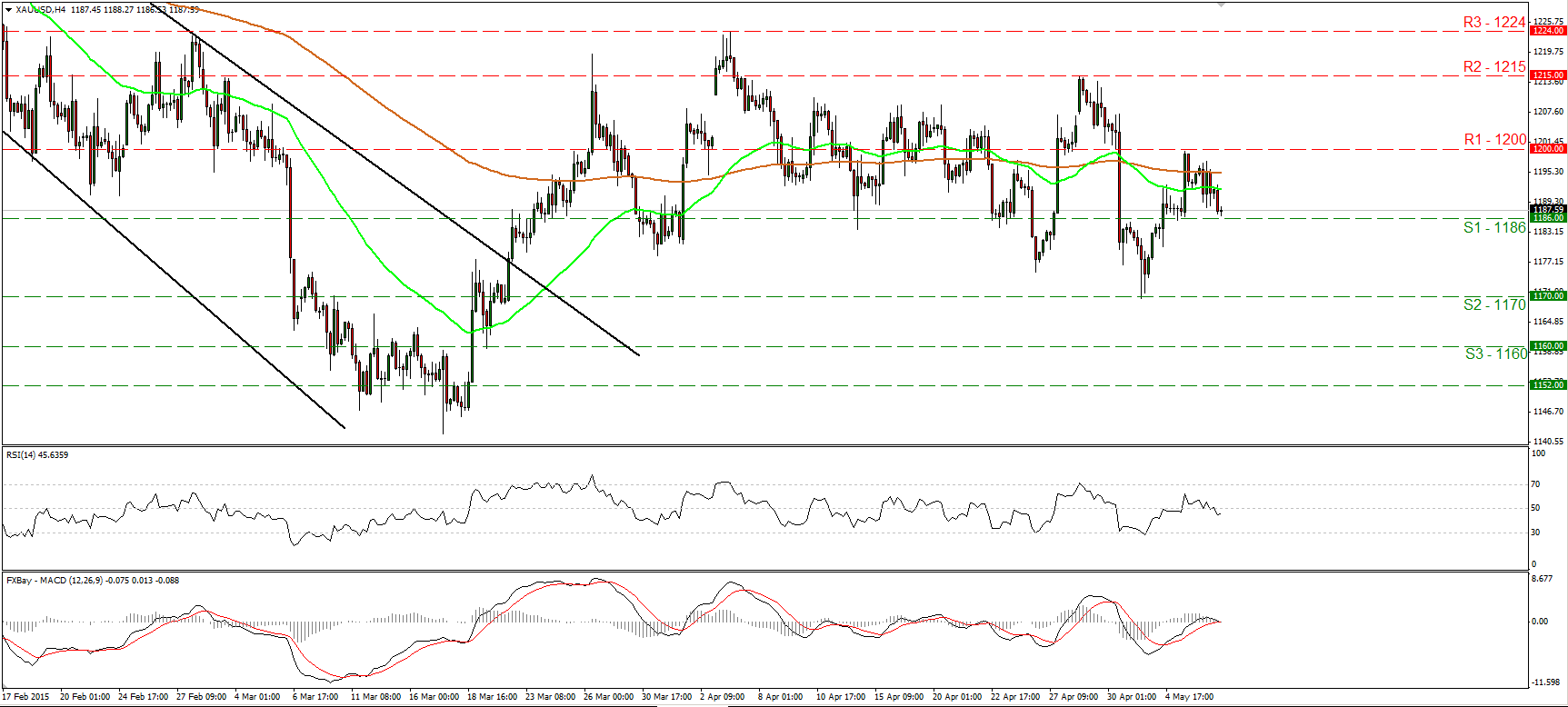Click the 26 Mar 00:00 time label
Image resolution: width=1568 pixels, height=707 pixels.
[x=609, y=698]
